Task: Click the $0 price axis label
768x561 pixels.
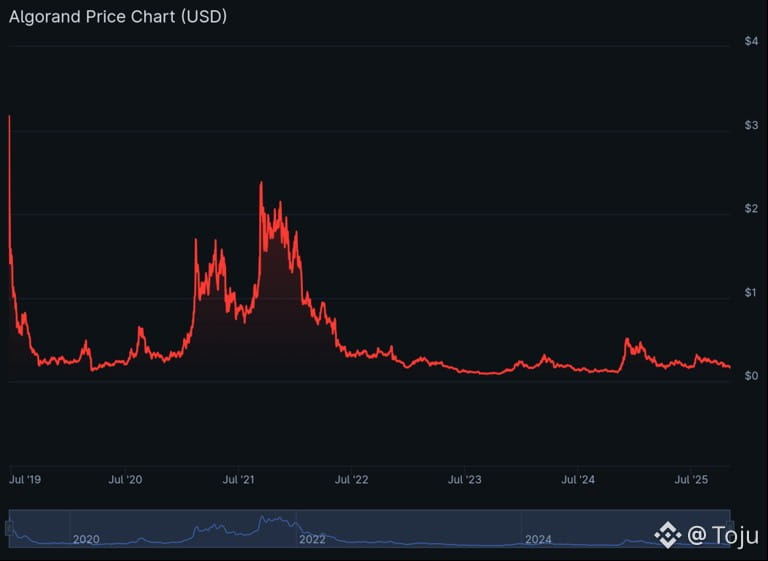Action: (751, 376)
